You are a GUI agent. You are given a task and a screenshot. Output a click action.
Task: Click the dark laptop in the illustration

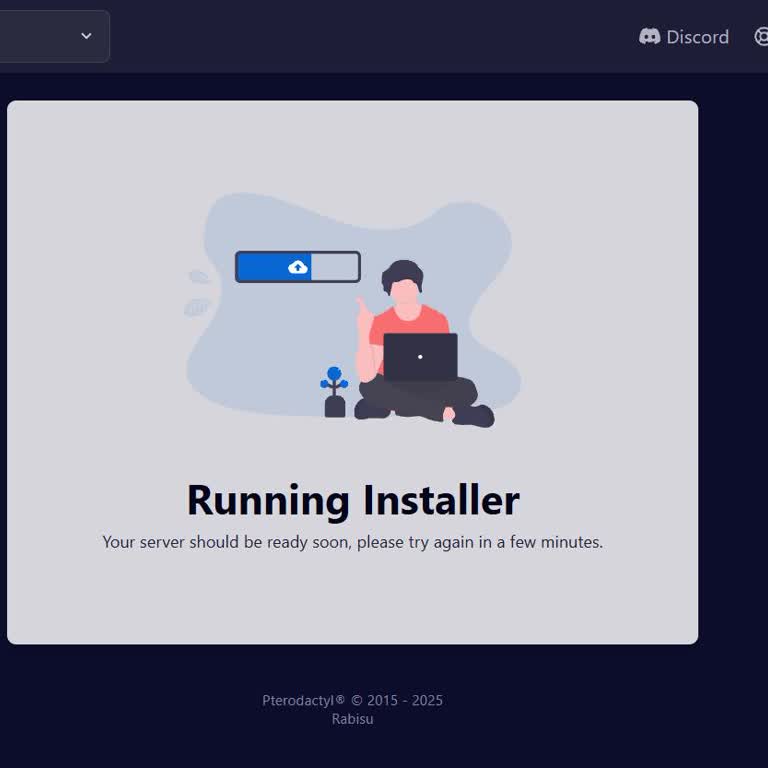pyautogui.click(x=420, y=357)
